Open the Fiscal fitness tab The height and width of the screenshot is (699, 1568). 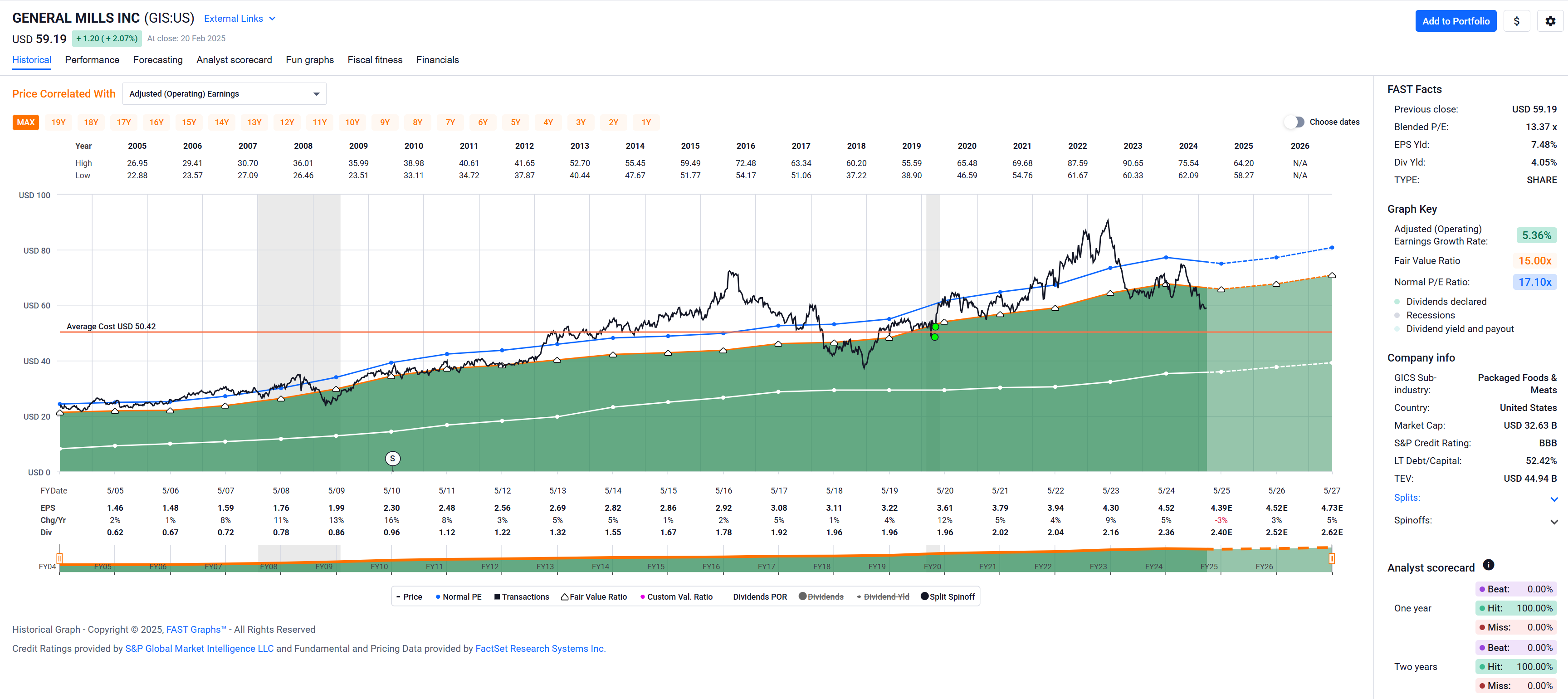[x=375, y=60]
